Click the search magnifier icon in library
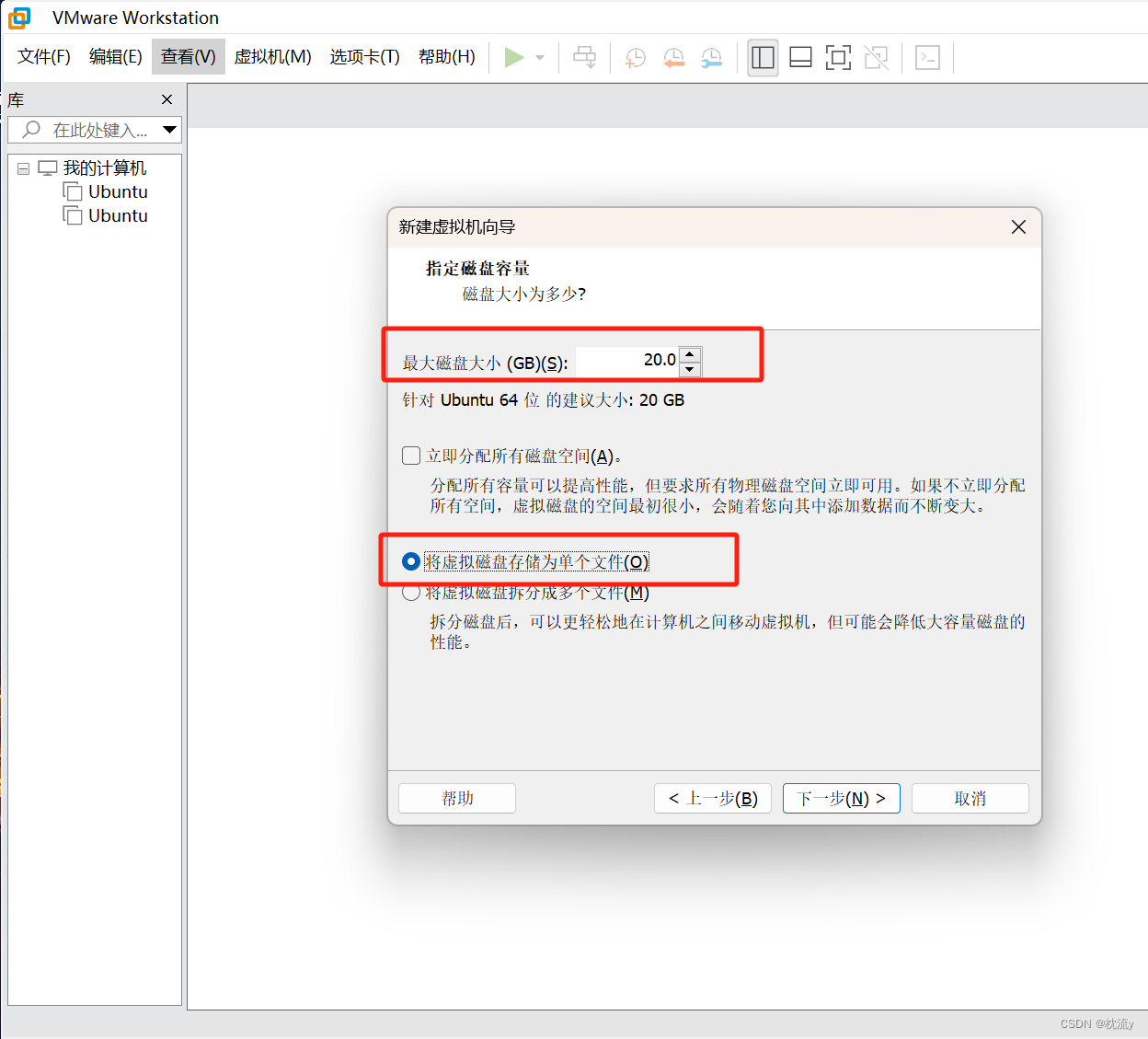The width and height of the screenshot is (1148, 1039). [x=31, y=130]
